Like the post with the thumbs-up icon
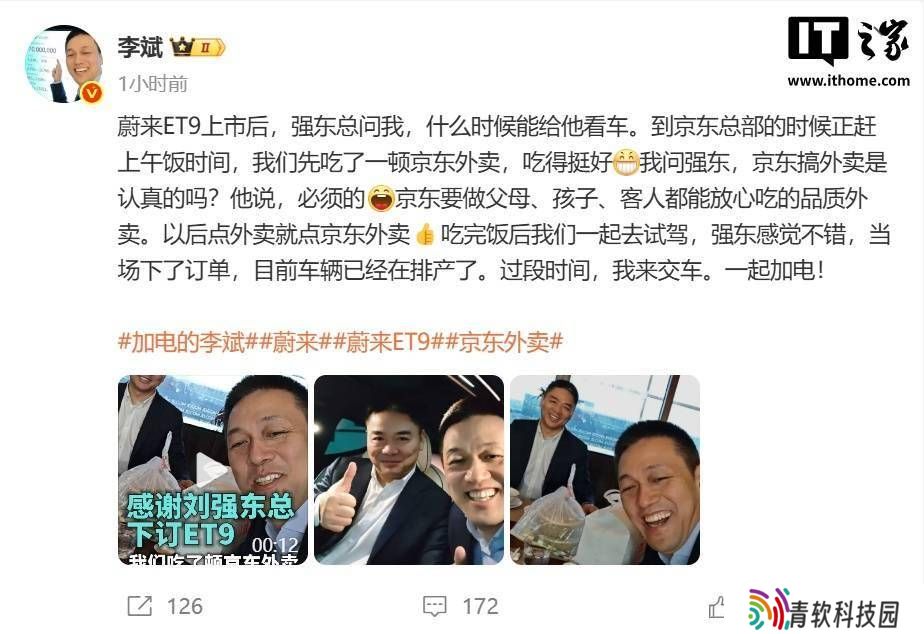This screenshot has height=634, width=924. coord(717,607)
